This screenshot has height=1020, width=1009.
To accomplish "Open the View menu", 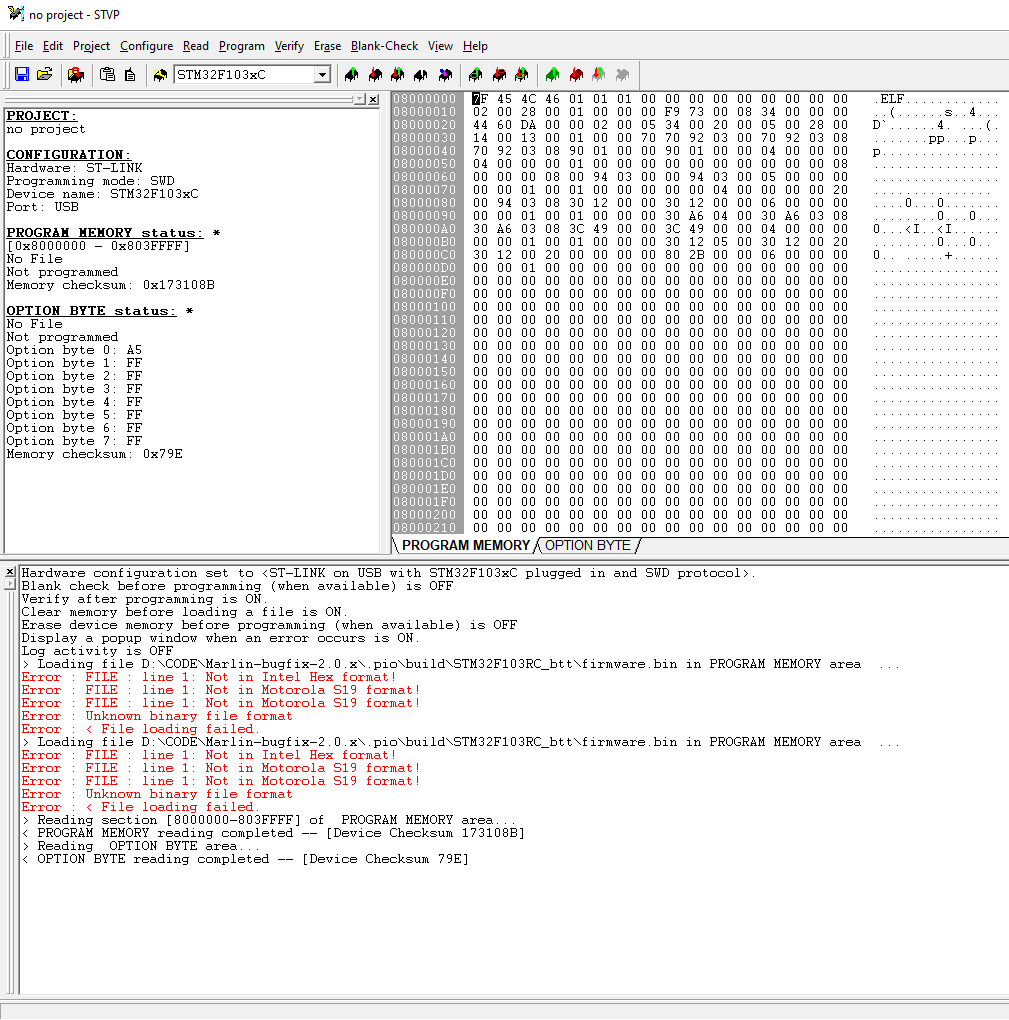I will pyautogui.click(x=440, y=46).
